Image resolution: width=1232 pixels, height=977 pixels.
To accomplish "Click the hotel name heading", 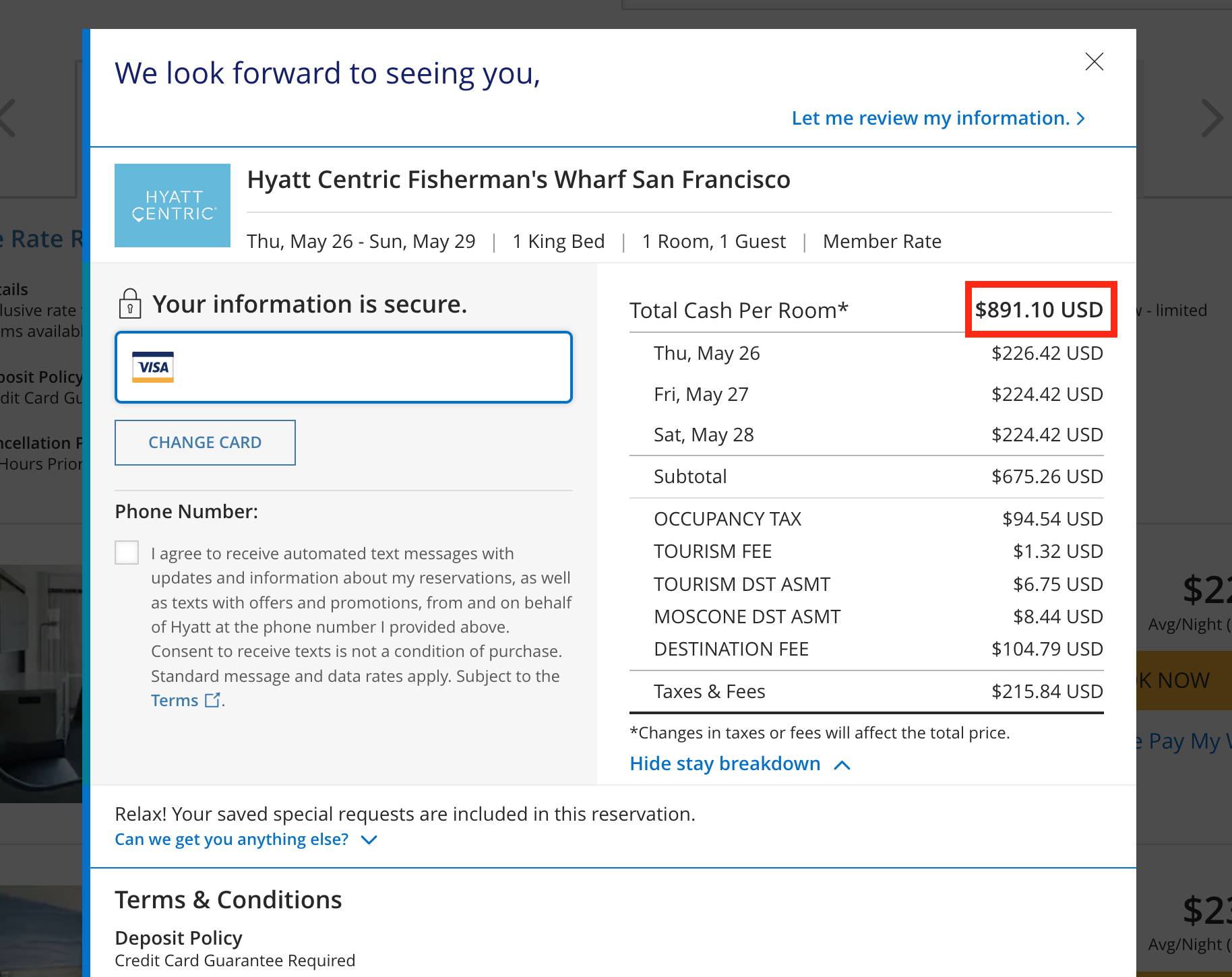I will [518, 180].
